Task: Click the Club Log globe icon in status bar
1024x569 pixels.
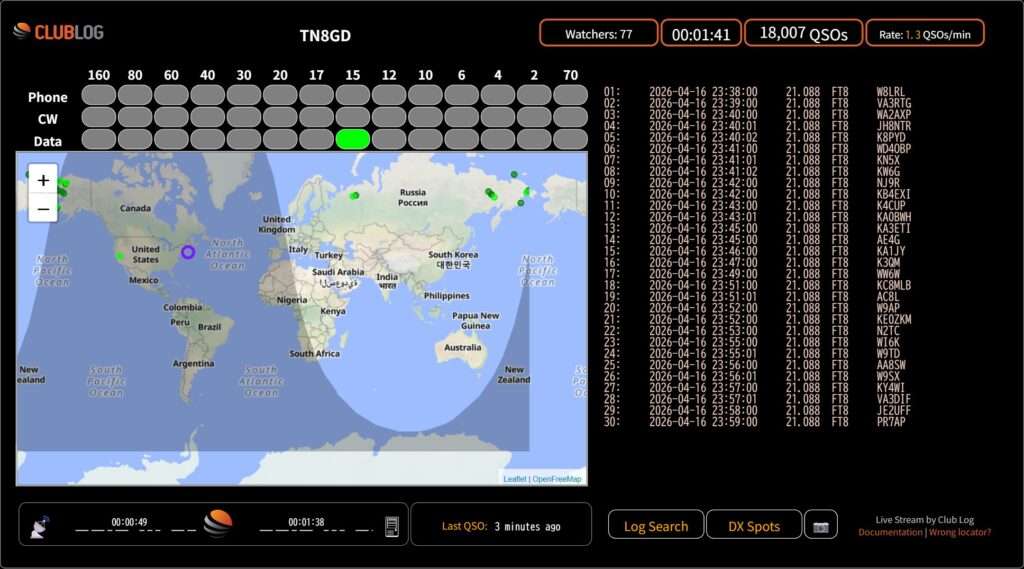Action: [217, 523]
